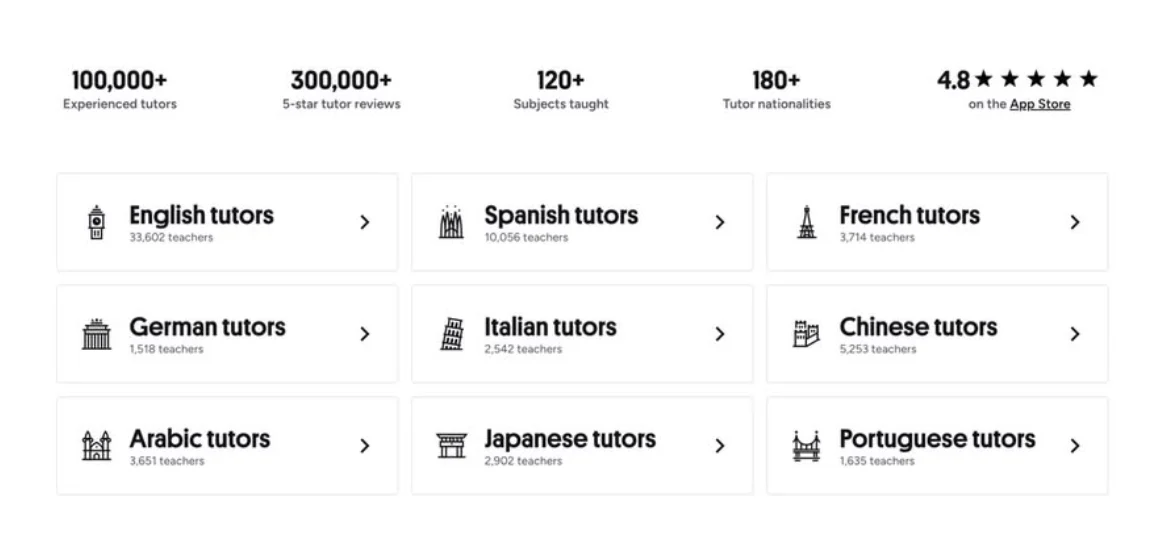Click the chevron beside French tutors
1174x544 pixels.
(1075, 222)
